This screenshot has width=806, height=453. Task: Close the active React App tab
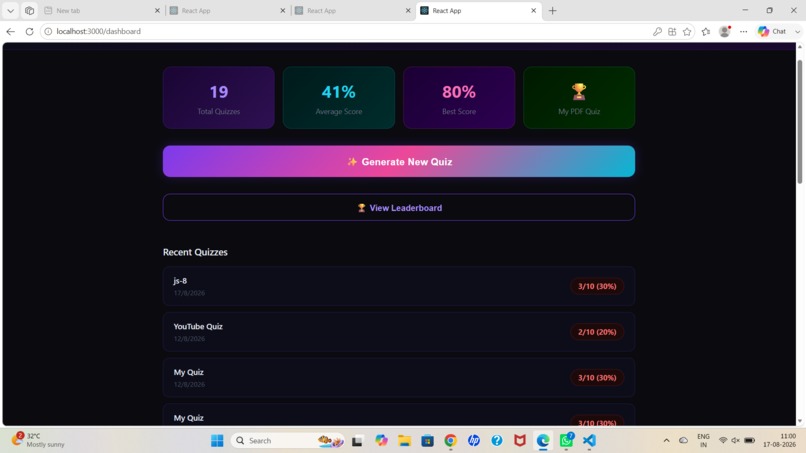[x=533, y=10]
